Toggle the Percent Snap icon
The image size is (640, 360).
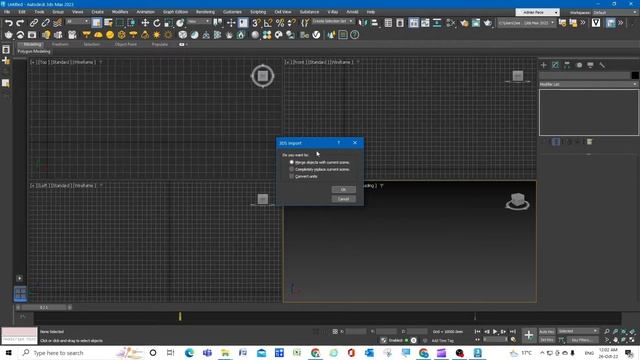click(280, 23)
